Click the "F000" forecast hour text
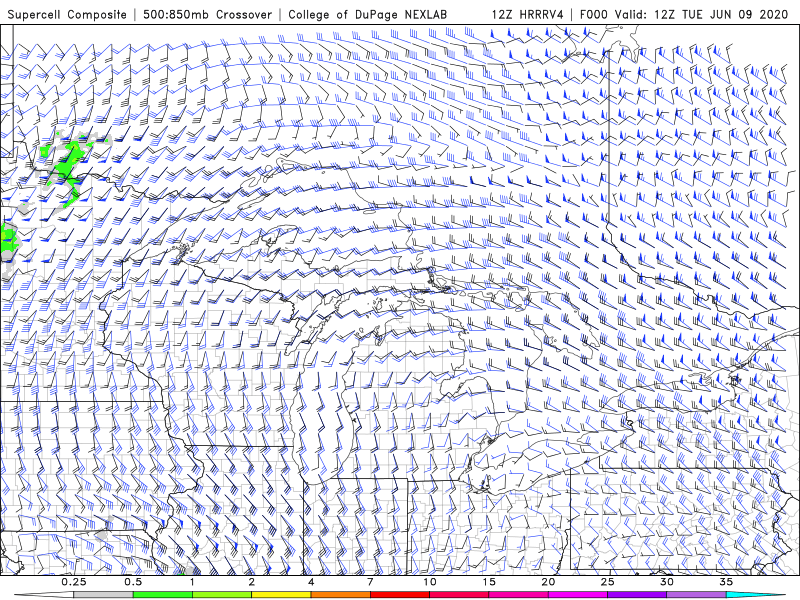Screen dimensions: 800x600 [x=595, y=15]
